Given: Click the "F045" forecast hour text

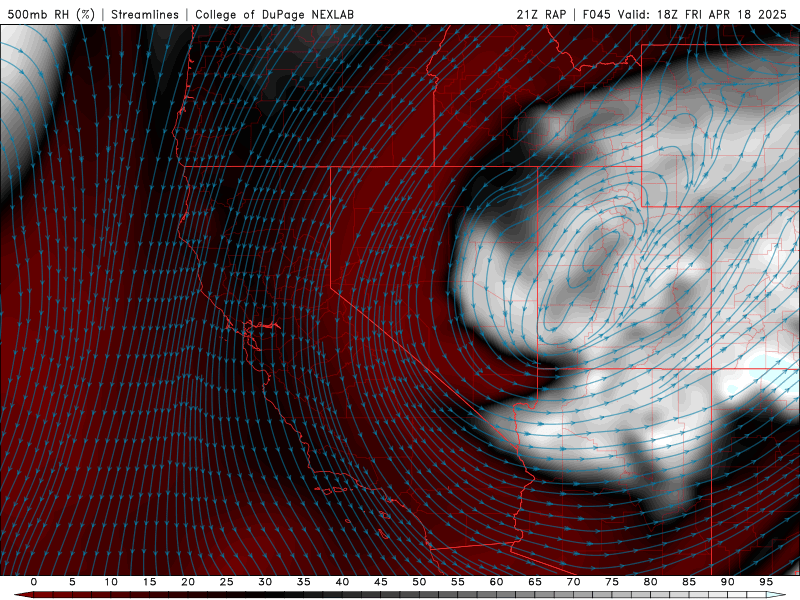Looking at the screenshot, I should pyautogui.click(x=596, y=14).
